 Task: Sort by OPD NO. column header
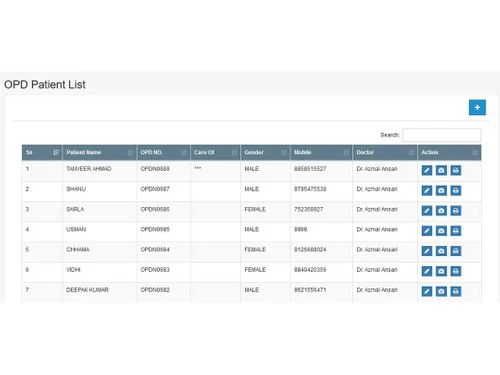click(x=163, y=152)
